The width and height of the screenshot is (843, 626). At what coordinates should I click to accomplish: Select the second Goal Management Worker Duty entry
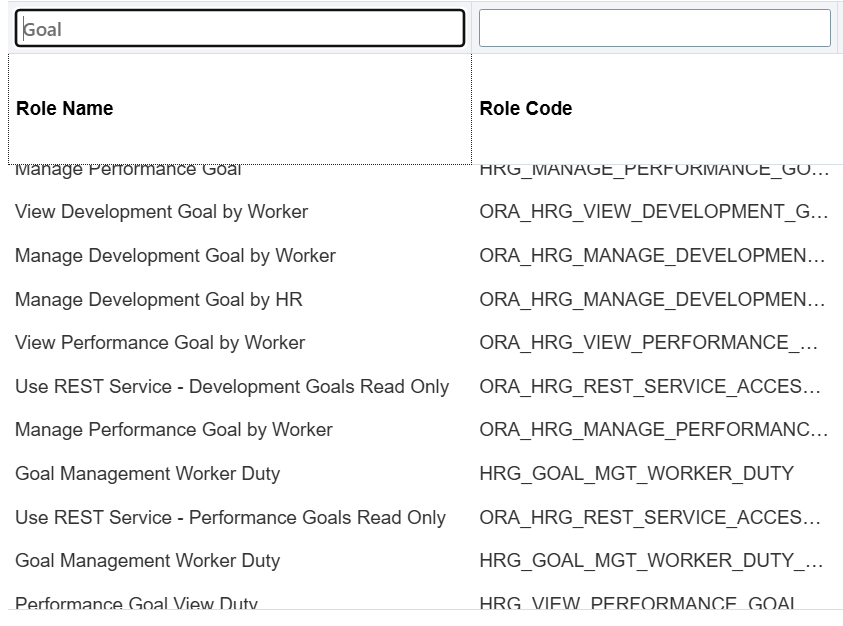[148, 561]
